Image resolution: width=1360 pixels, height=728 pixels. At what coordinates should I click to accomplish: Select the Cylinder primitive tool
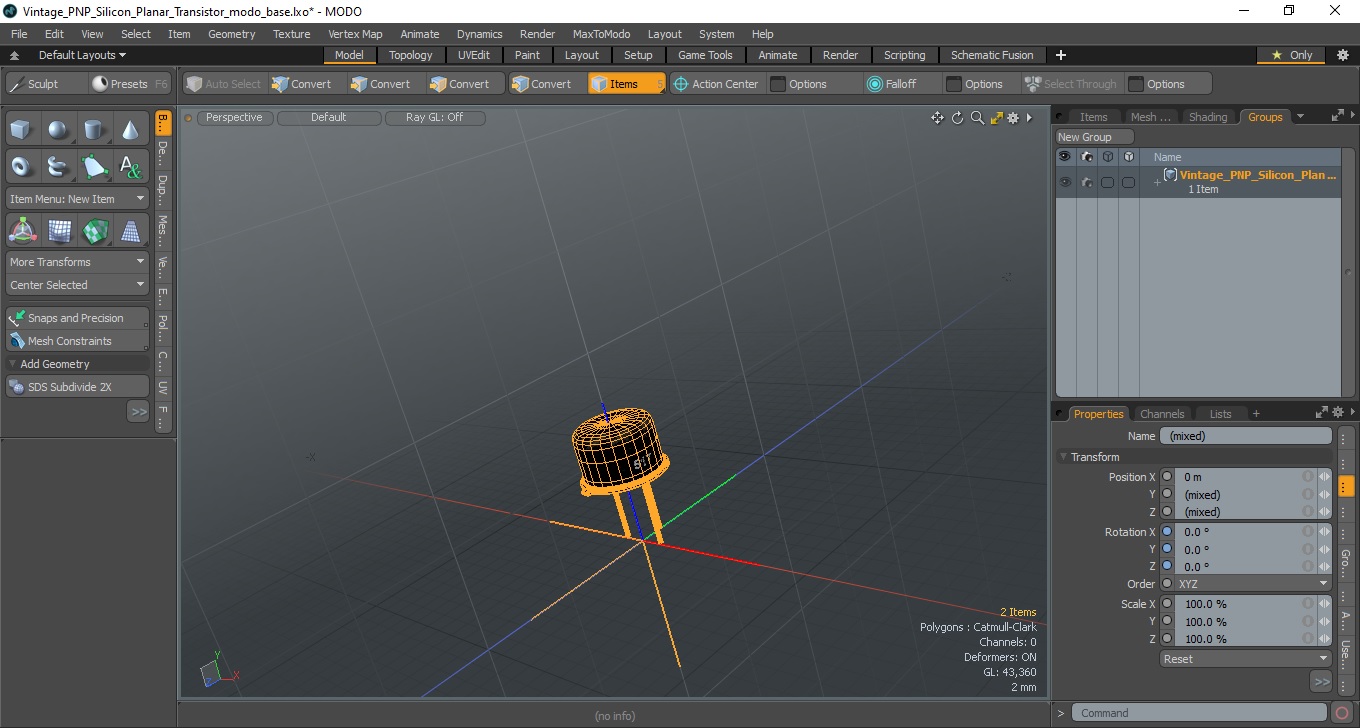tap(95, 130)
